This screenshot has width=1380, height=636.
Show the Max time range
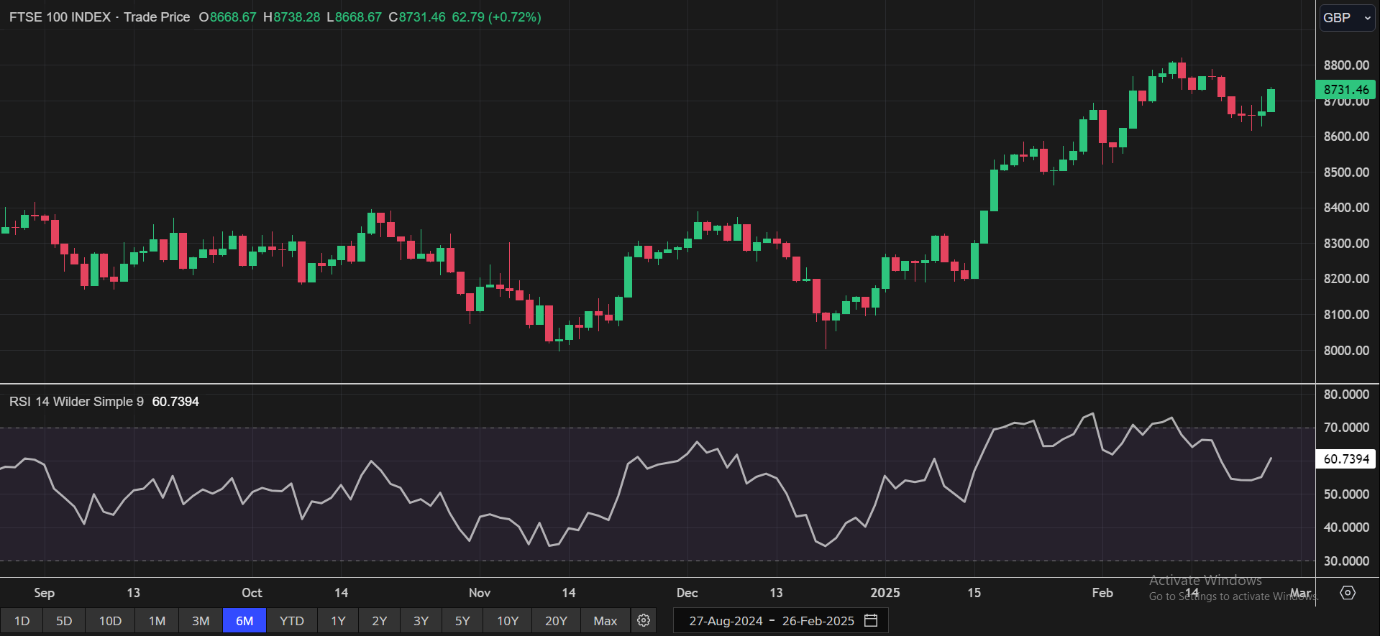(x=605, y=621)
